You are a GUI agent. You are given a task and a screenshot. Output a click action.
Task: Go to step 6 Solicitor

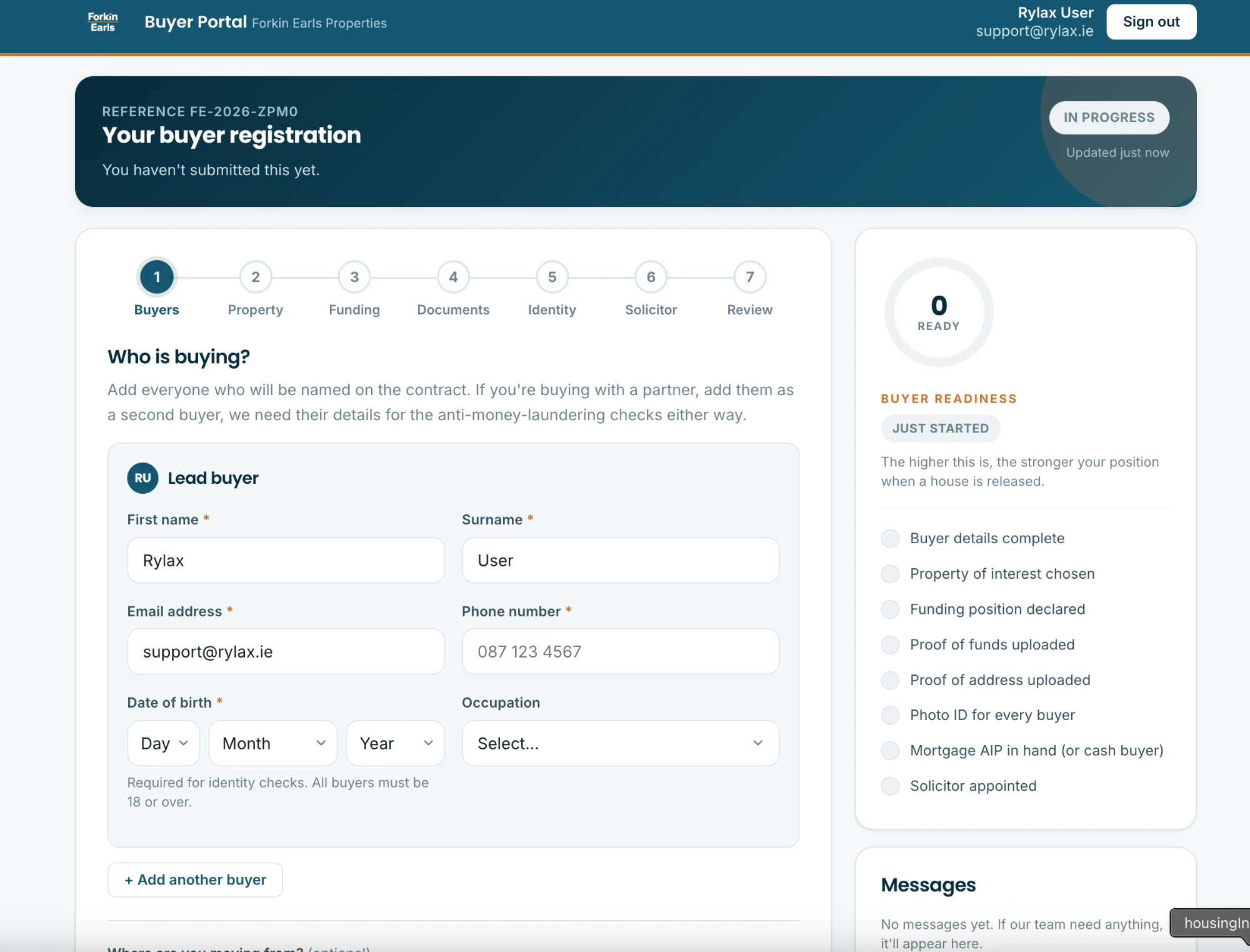tap(651, 278)
